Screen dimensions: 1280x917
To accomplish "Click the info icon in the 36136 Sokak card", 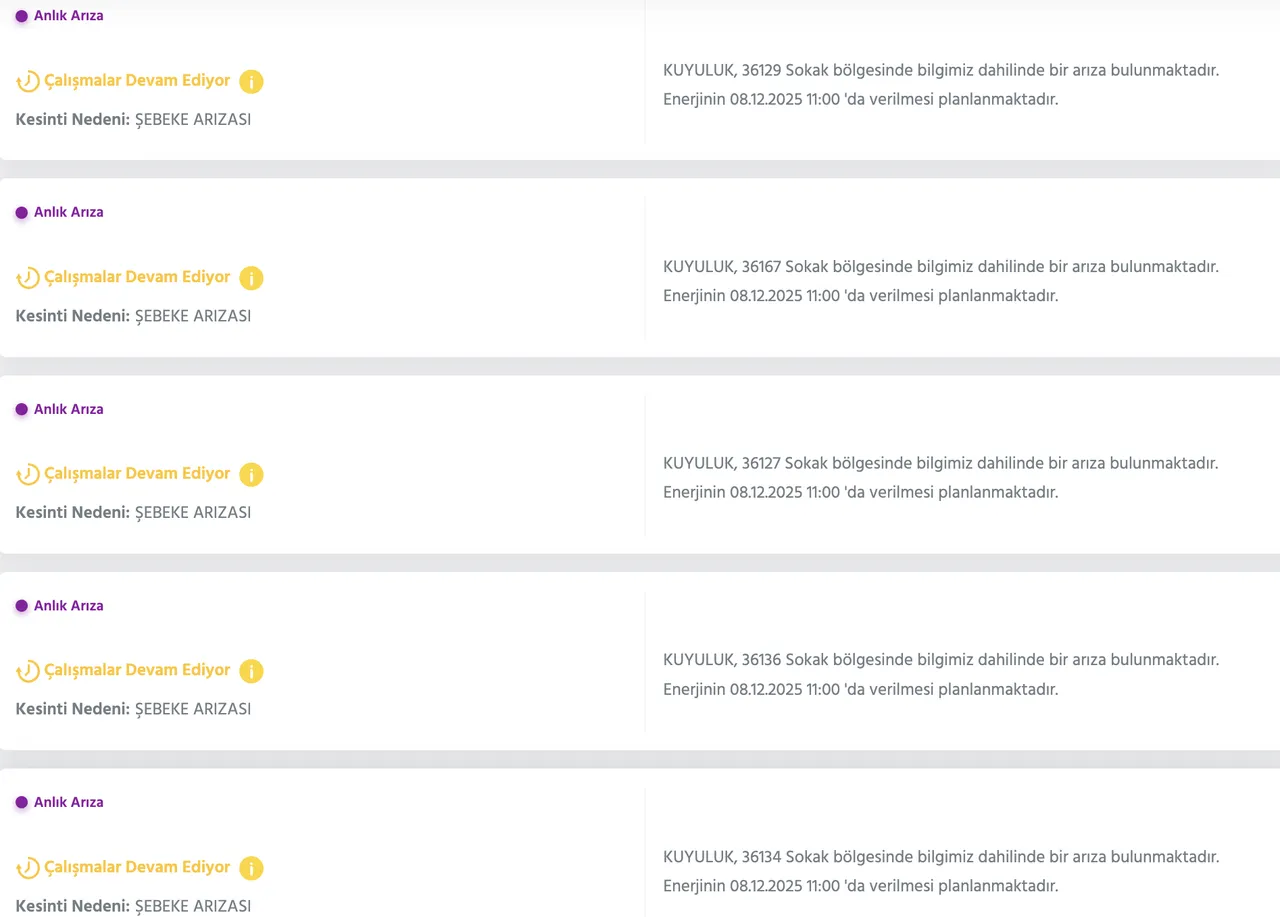I will [251, 671].
